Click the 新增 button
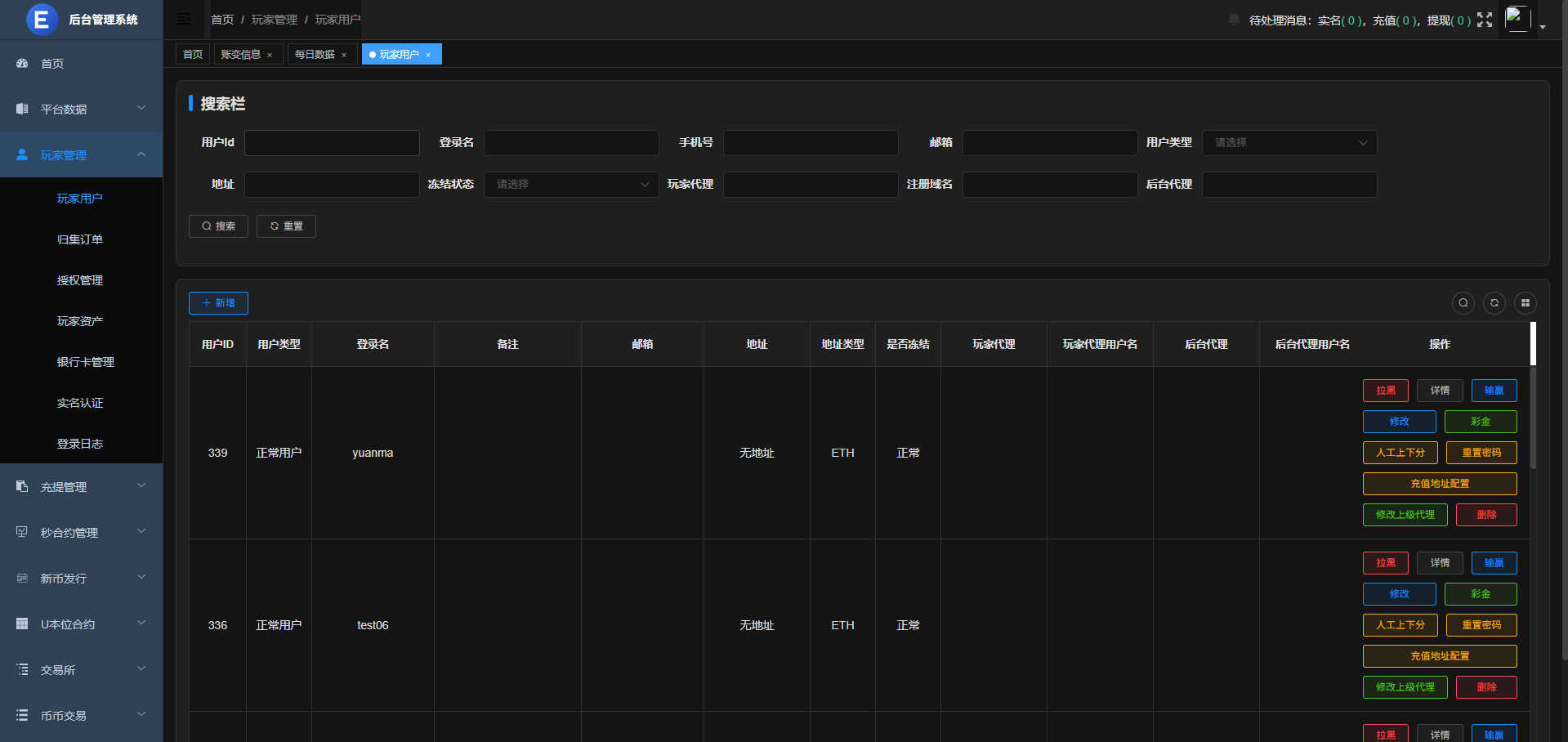Screen dimensions: 1568x742 [x=218, y=303]
